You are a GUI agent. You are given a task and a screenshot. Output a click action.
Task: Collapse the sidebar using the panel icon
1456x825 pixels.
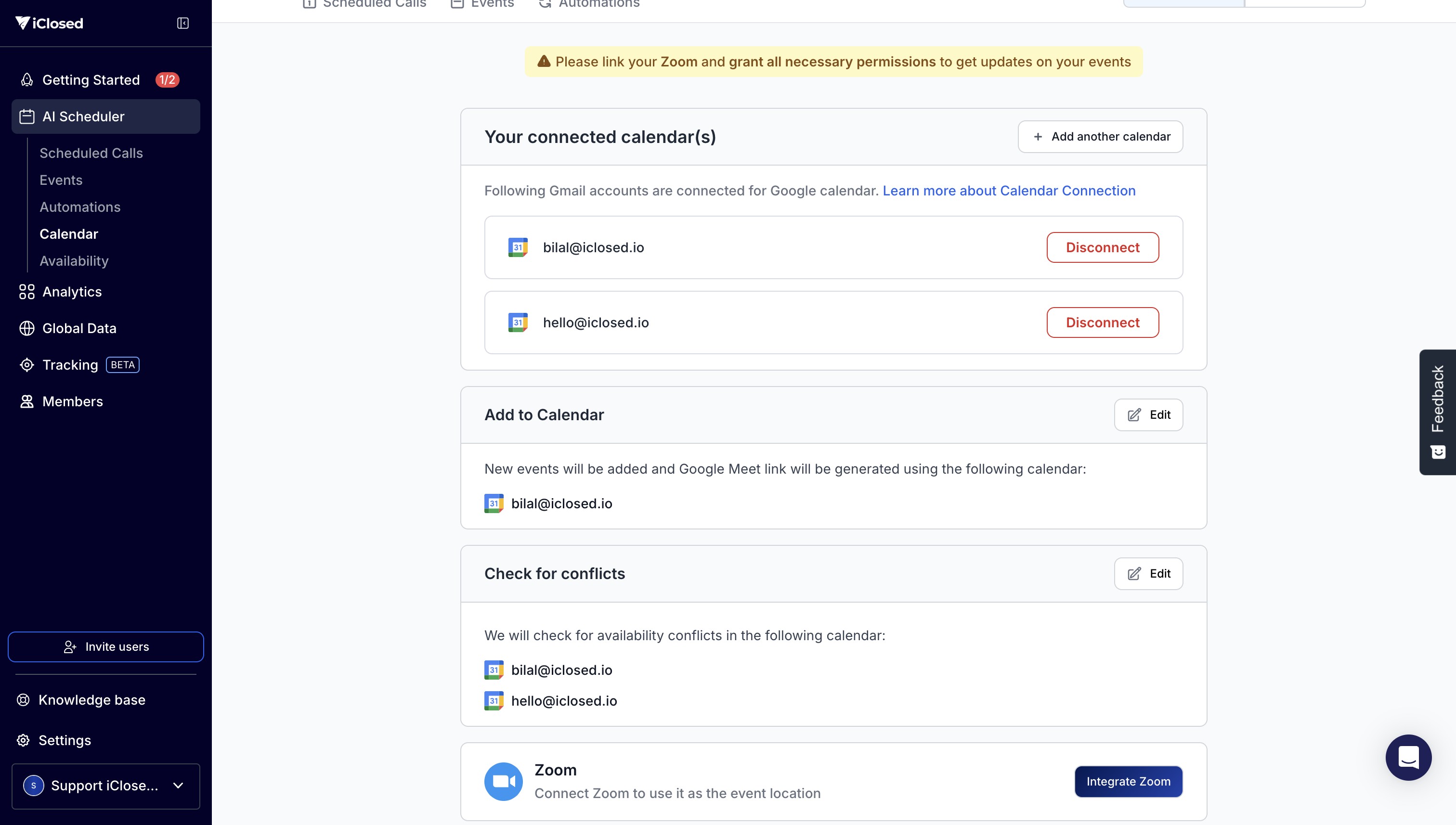tap(182, 23)
